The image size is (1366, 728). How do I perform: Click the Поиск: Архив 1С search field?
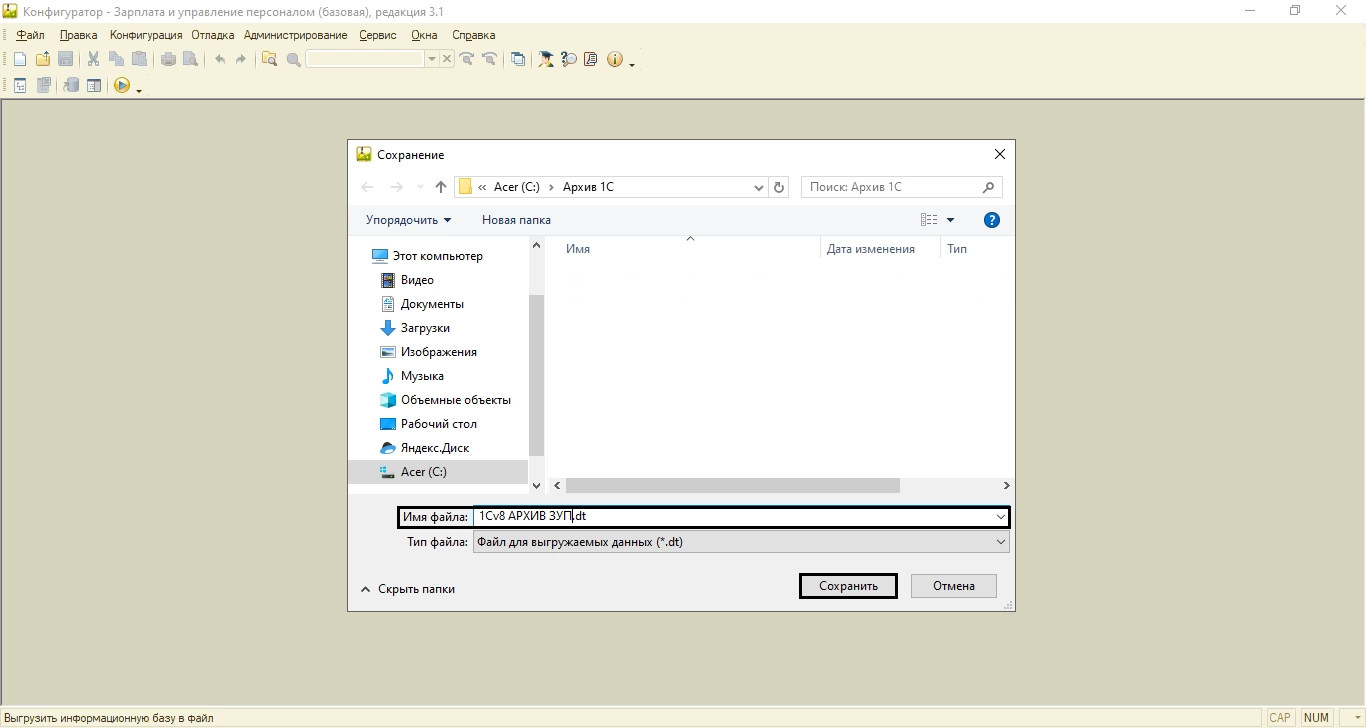[892, 187]
